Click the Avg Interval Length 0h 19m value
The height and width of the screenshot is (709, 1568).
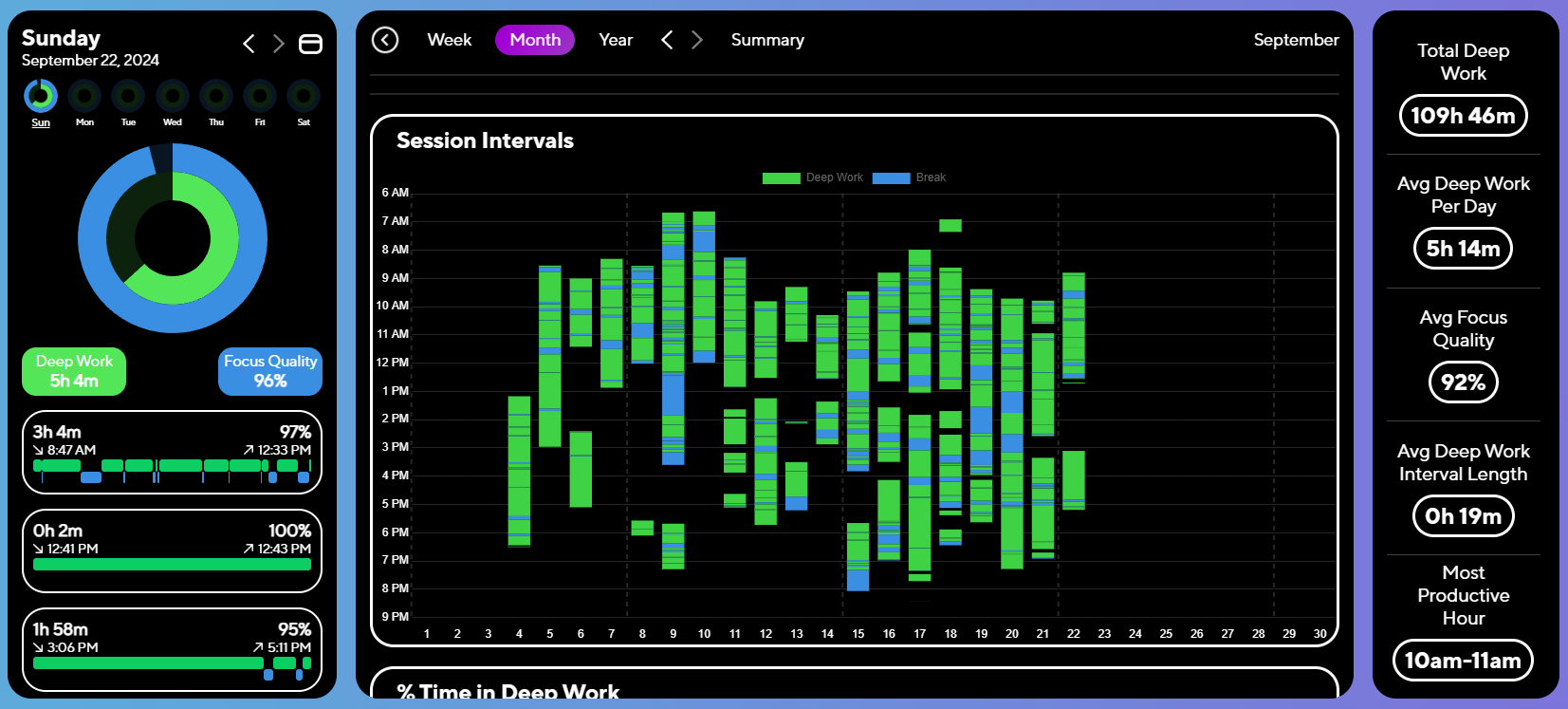tap(1464, 516)
